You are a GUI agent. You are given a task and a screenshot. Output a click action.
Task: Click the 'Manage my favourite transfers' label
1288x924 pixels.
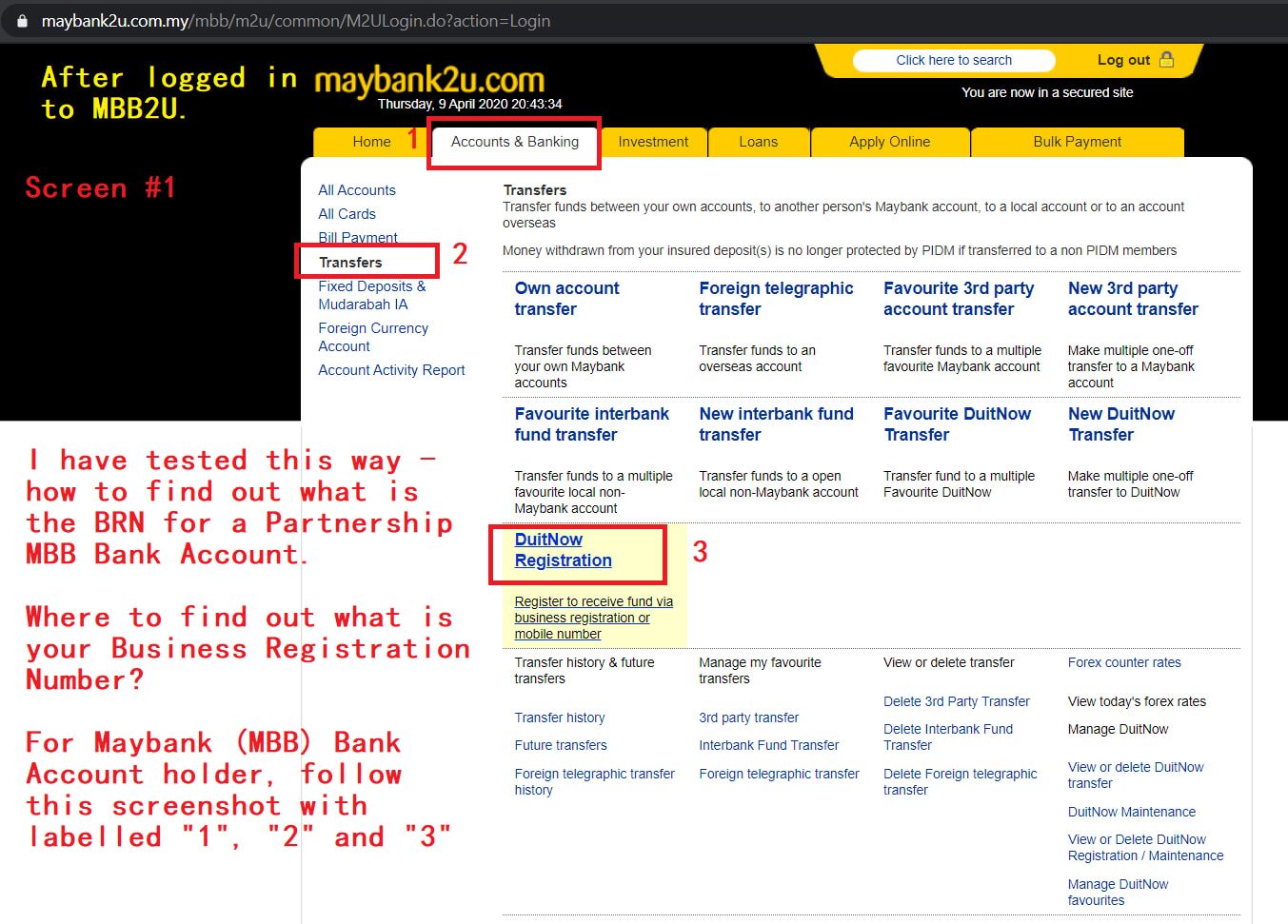click(760, 670)
